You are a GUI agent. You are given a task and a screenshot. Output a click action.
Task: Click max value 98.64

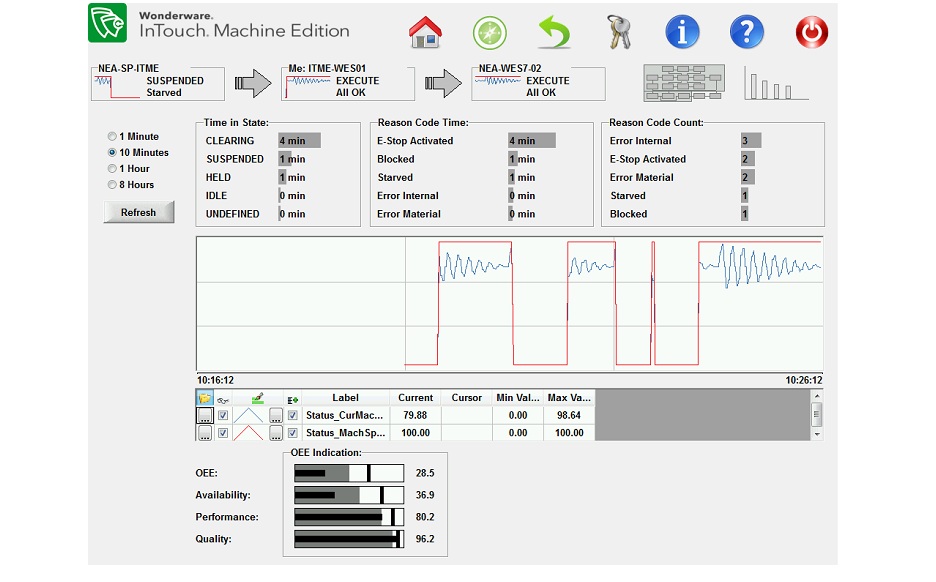[569, 415]
